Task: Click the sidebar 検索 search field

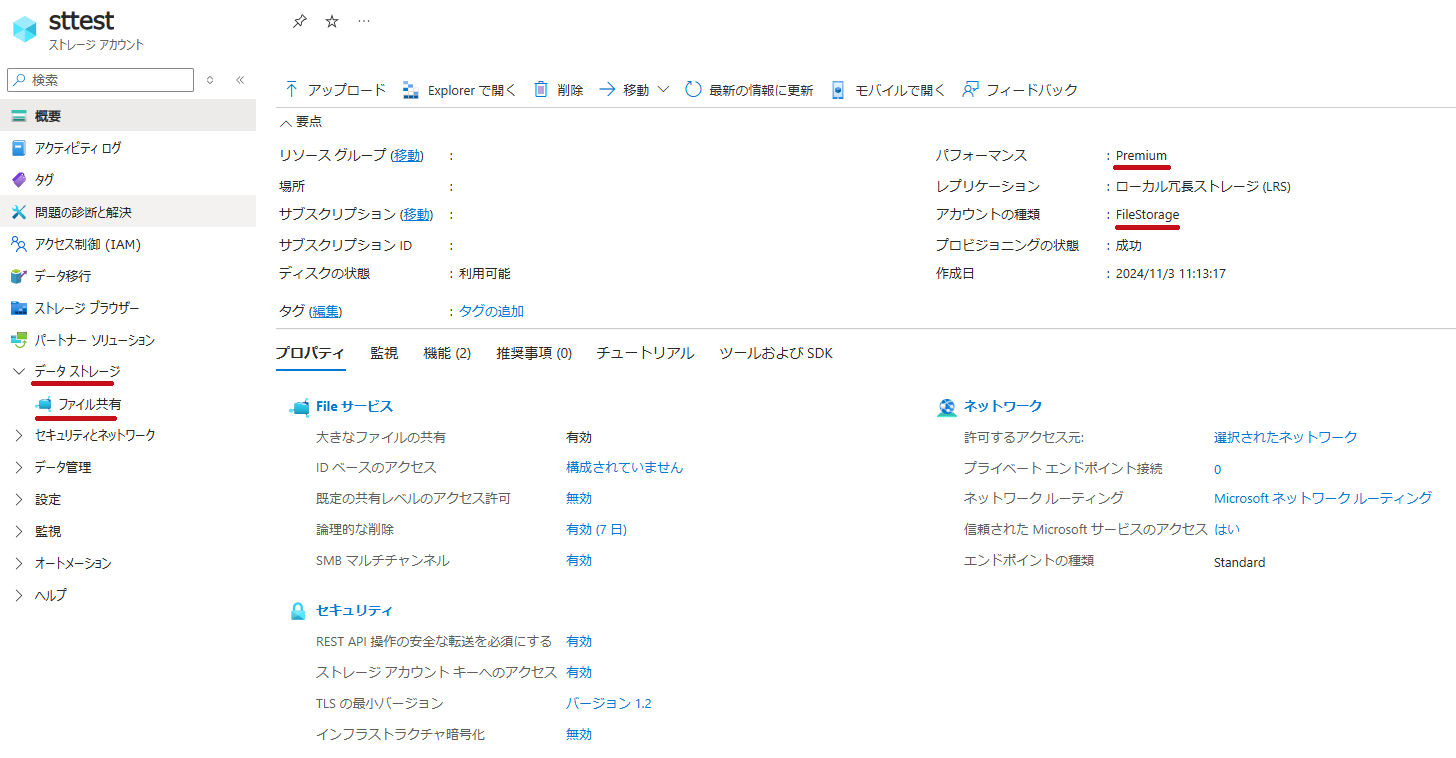Action: (x=100, y=80)
